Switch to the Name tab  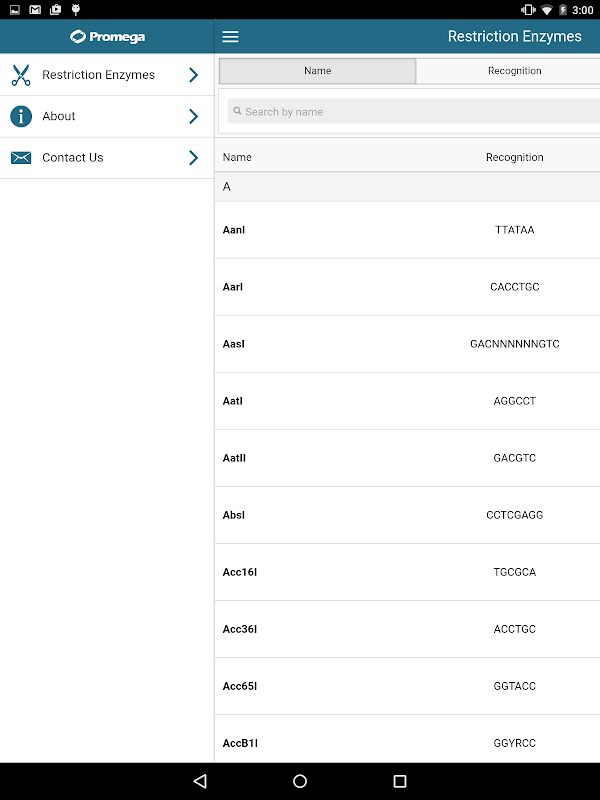point(317,71)
